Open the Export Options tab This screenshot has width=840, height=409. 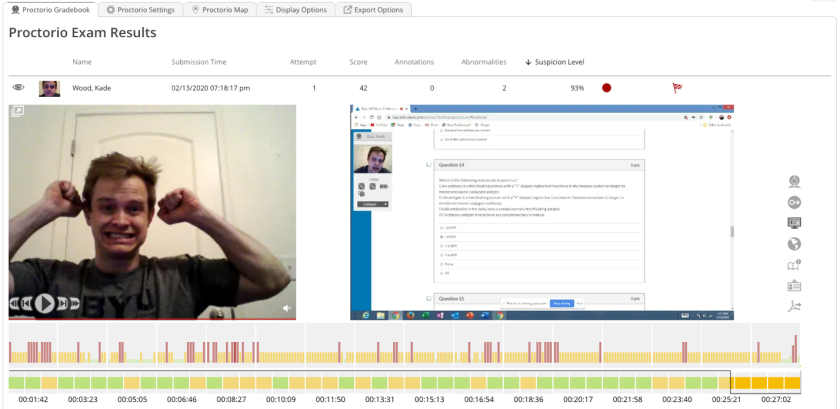tap(373, 10)
